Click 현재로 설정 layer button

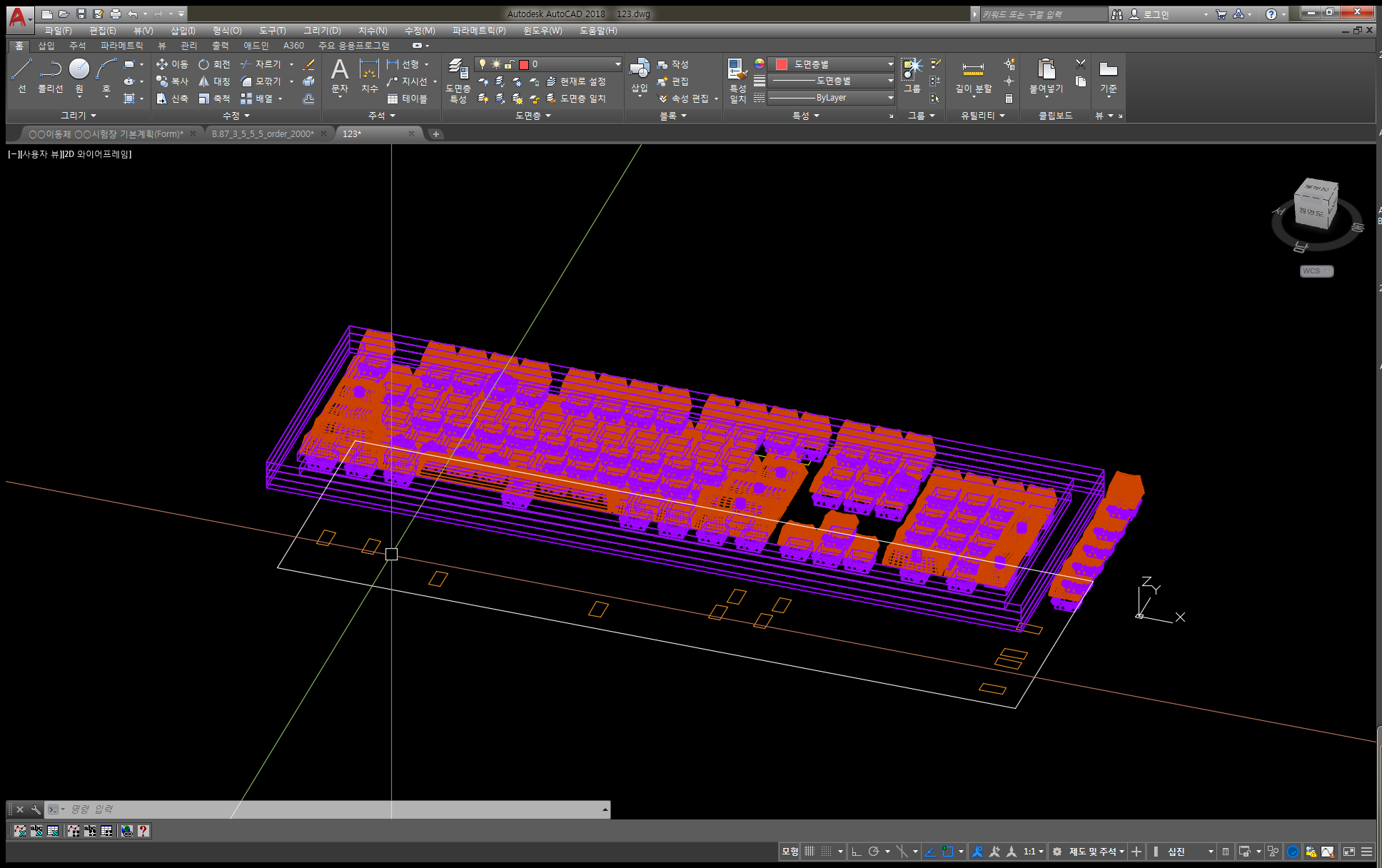[576, 81]
